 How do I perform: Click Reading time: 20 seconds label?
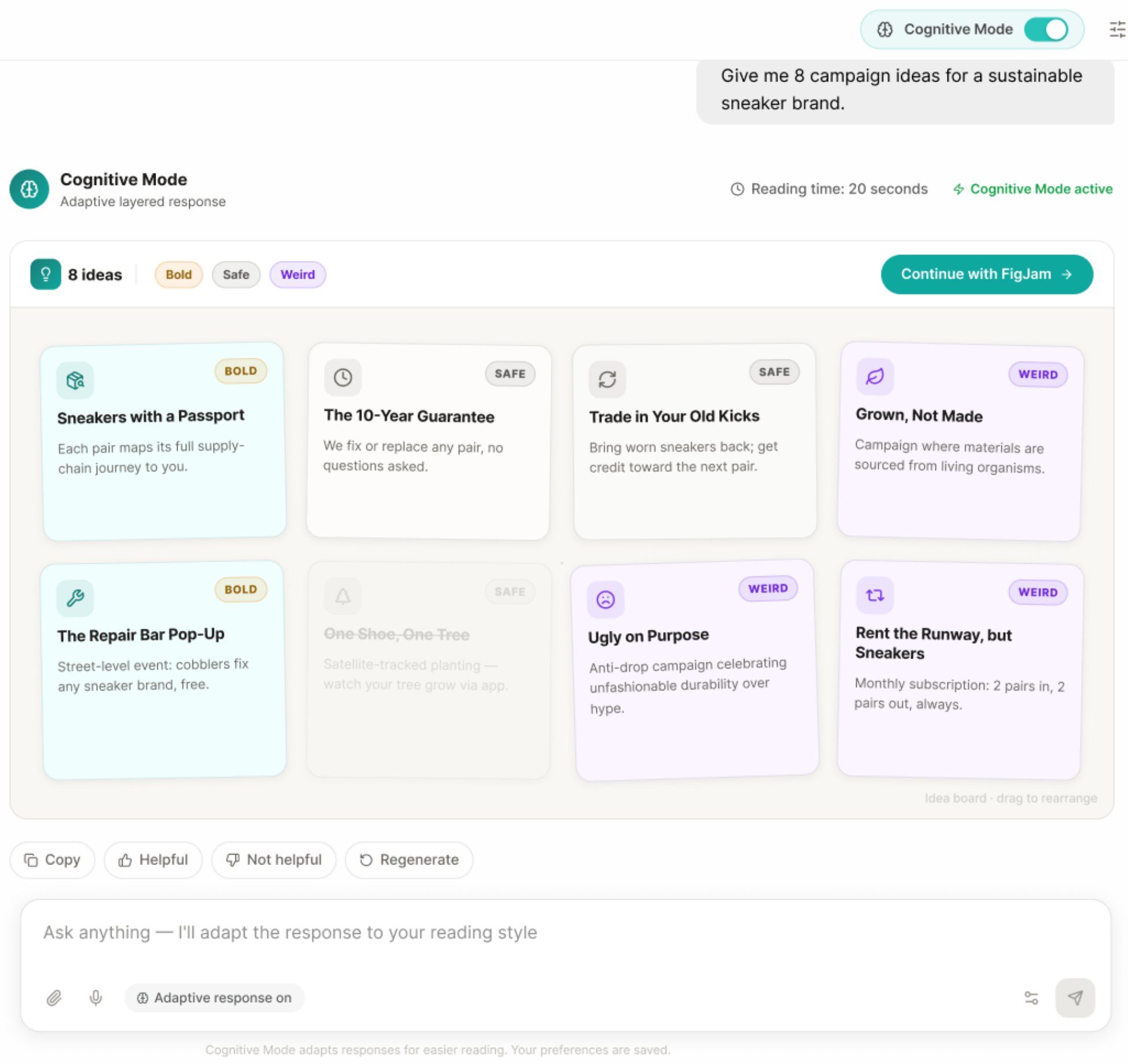839,189
